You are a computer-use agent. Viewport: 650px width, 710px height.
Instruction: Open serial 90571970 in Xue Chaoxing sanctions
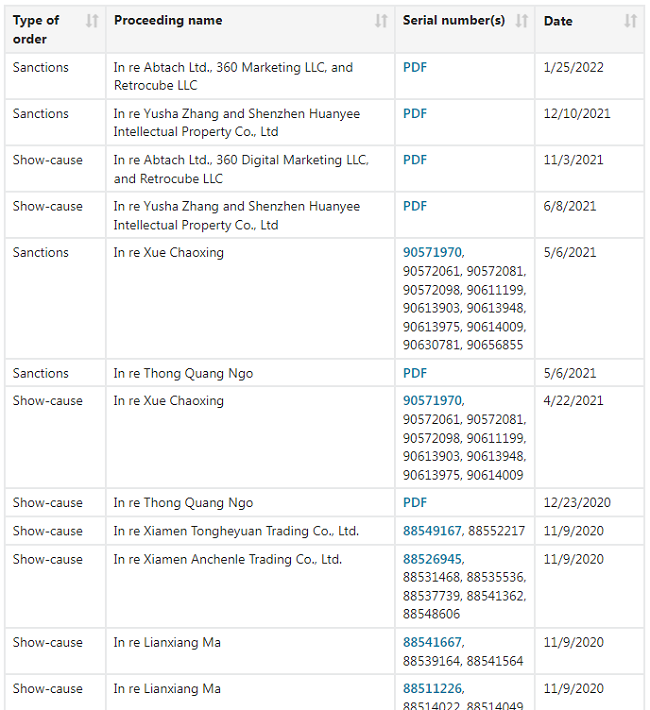click(x=432, y=253)
